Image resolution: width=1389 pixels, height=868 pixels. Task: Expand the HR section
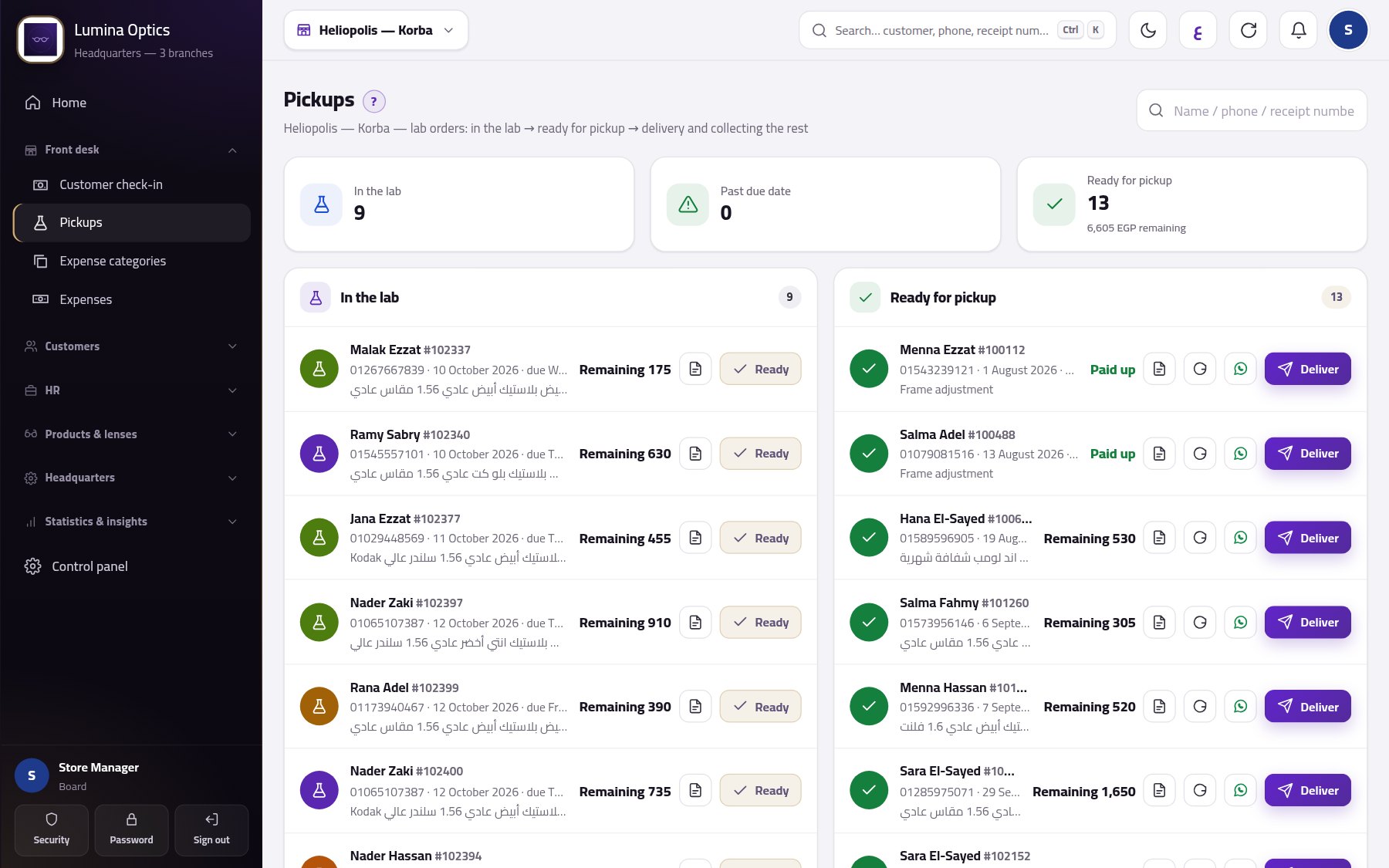(x=131, y=390)
